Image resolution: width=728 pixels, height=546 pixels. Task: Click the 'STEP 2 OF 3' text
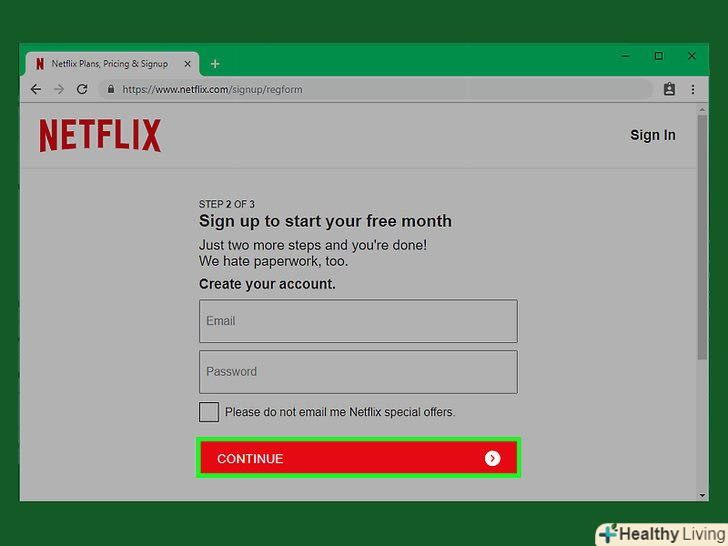tap(227, 204)
